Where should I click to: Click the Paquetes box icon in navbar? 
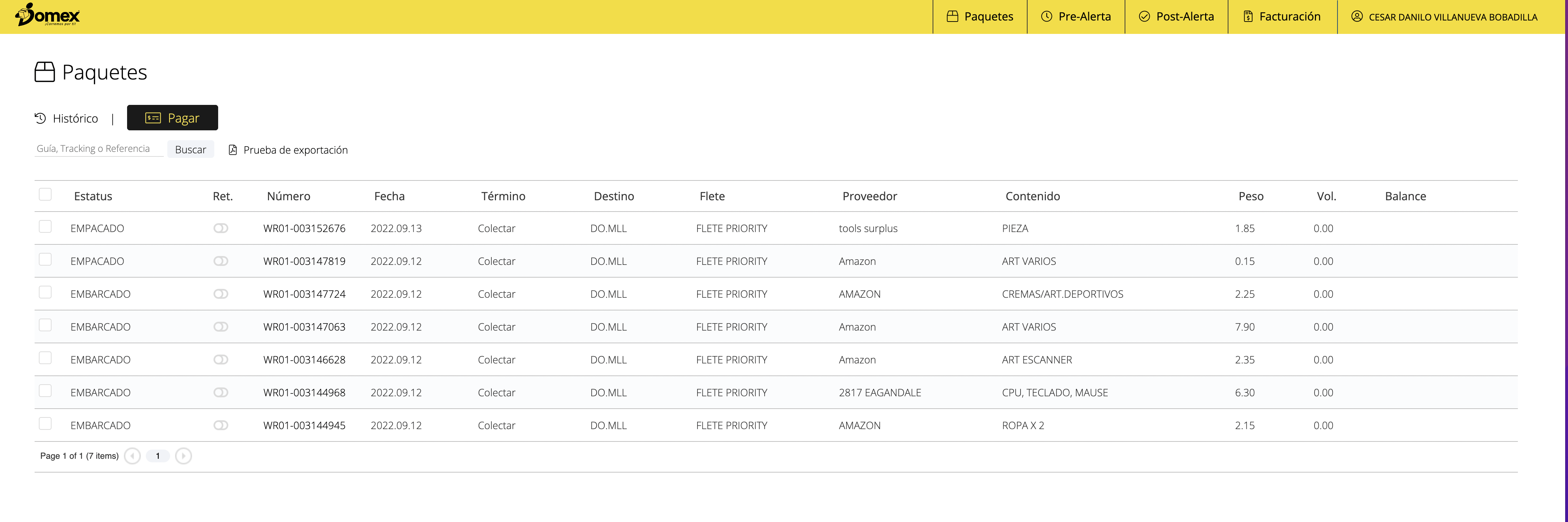coord(952,17)
